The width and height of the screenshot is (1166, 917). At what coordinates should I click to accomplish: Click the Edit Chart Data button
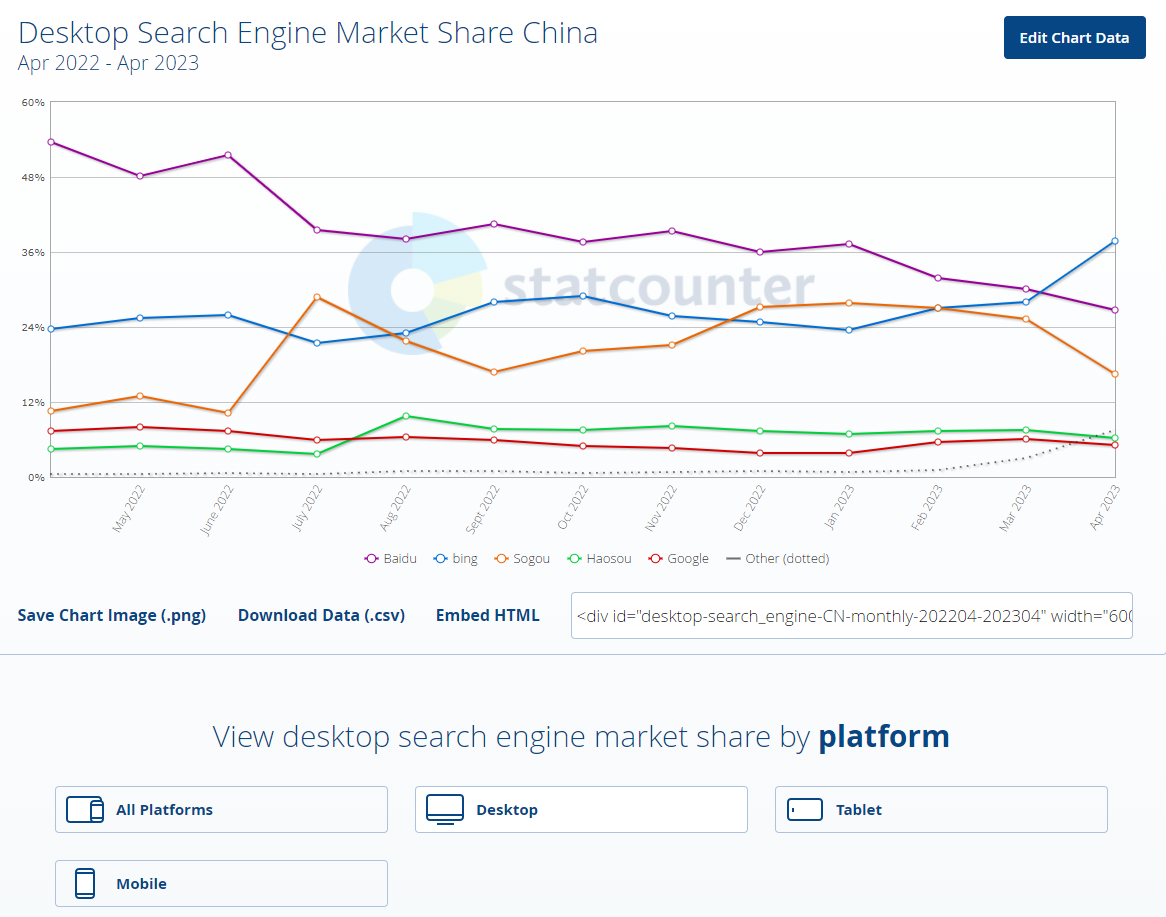pos(1074,38)
